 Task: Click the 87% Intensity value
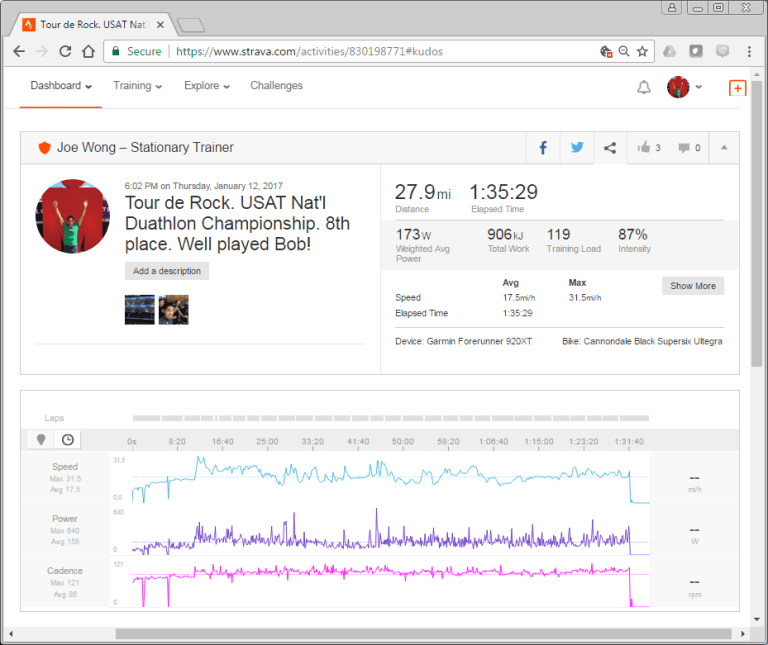632,235
